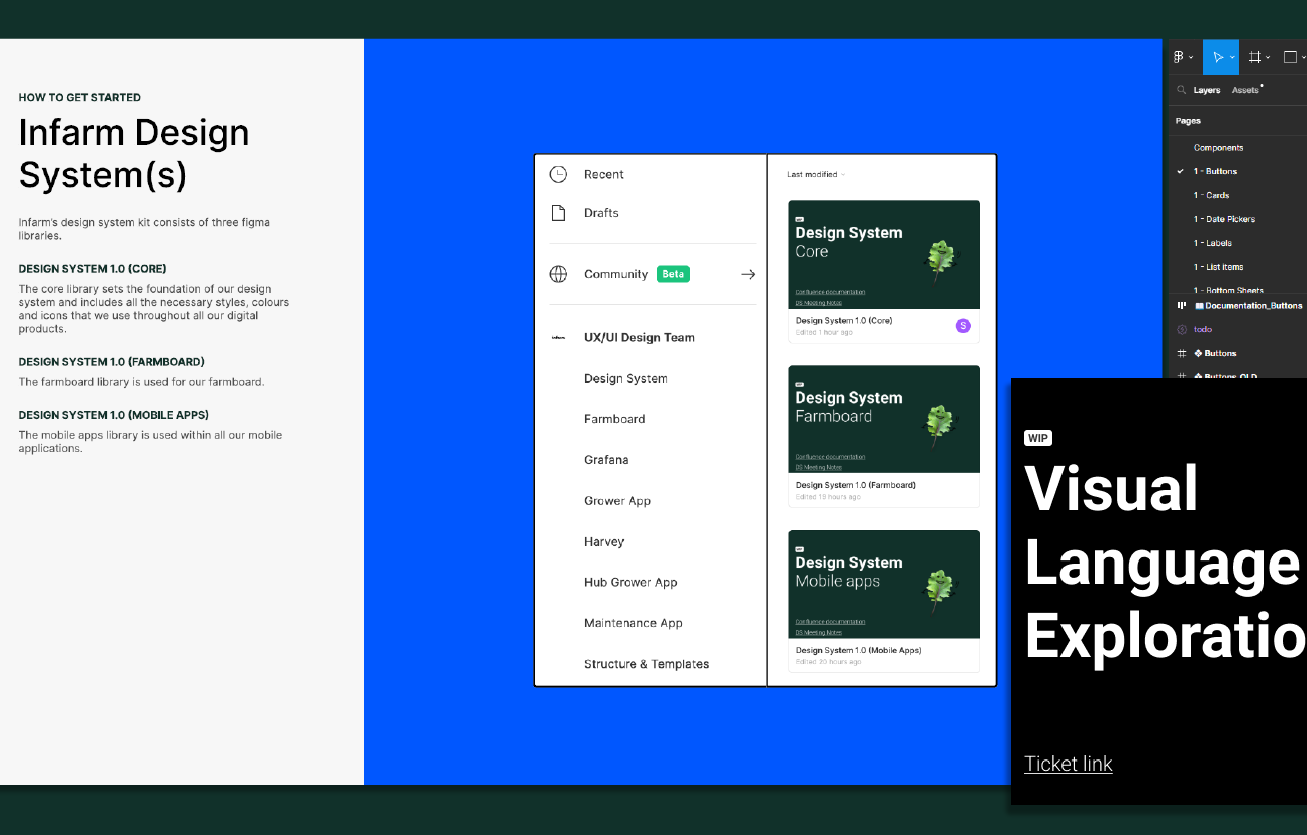This screenshot has width=1307, height=835.
Task: Open the Maintenance App project
Action: (633, 623)
